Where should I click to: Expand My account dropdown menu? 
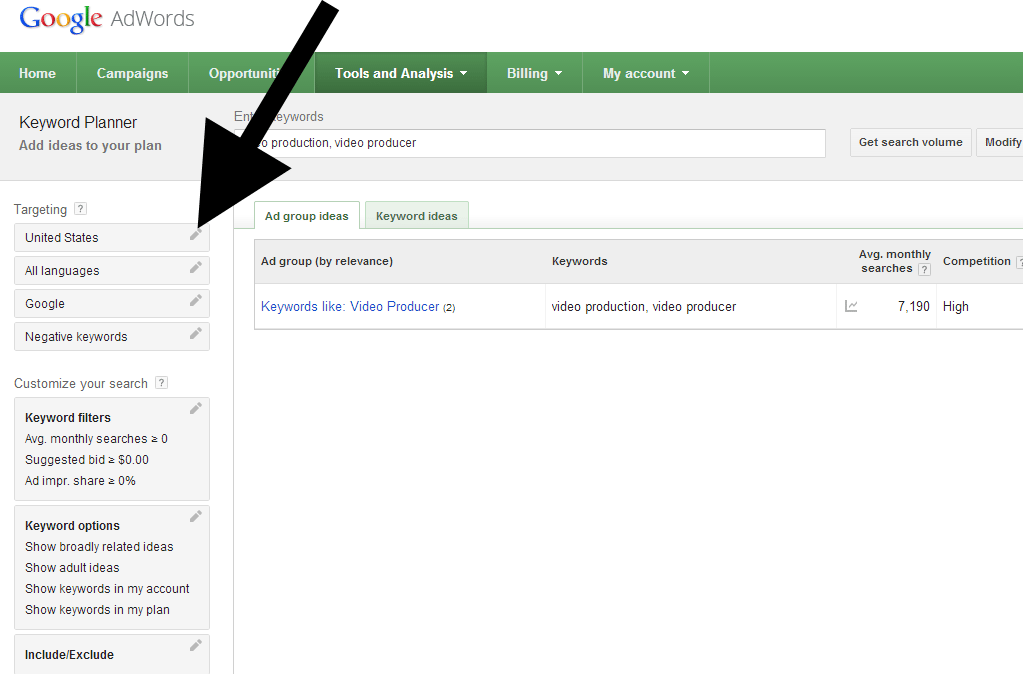click(x=645, y=73)
